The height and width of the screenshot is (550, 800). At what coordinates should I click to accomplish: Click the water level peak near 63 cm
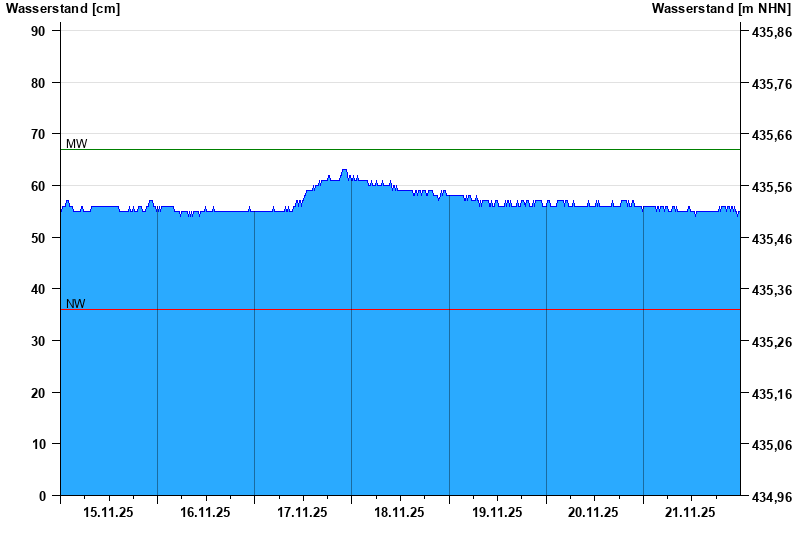click(x=344, y=170)
